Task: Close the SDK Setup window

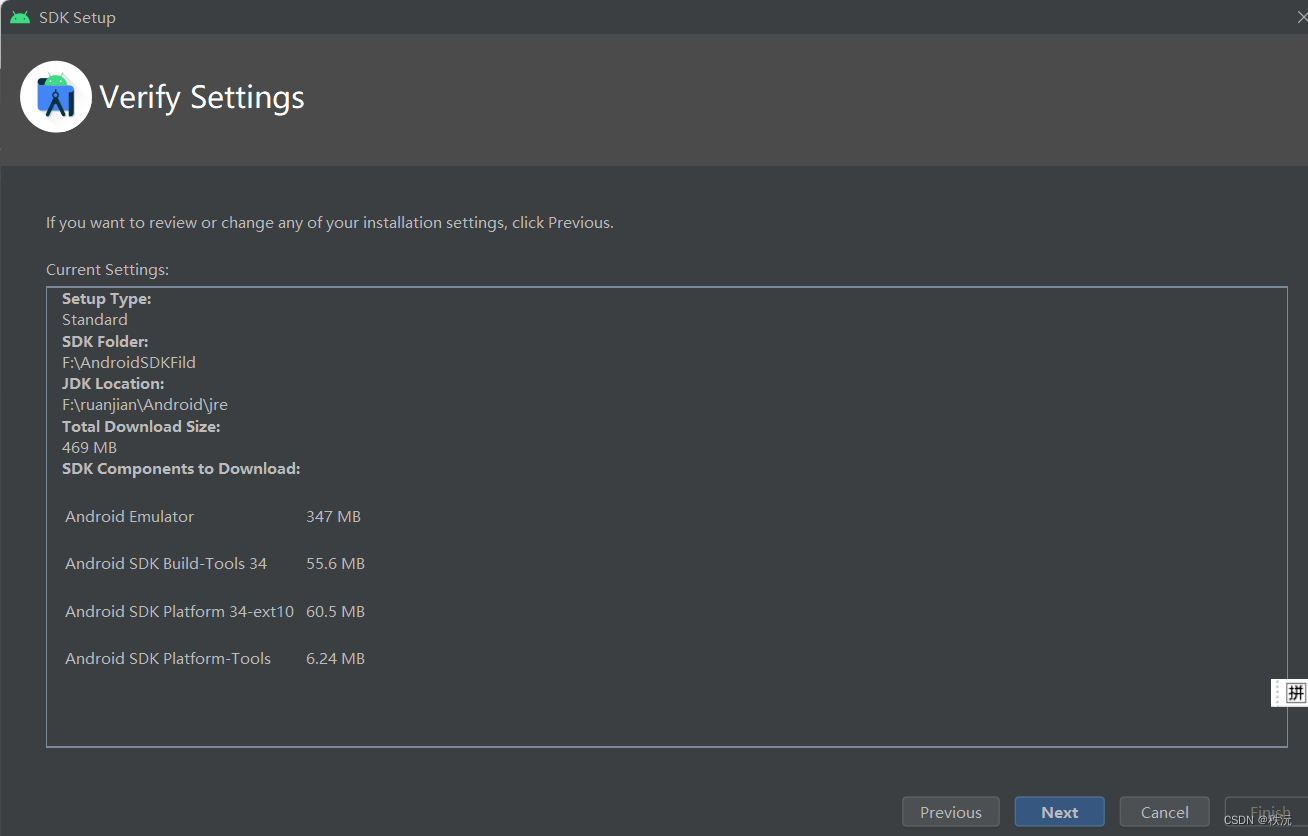Action: click(1301, 17)
